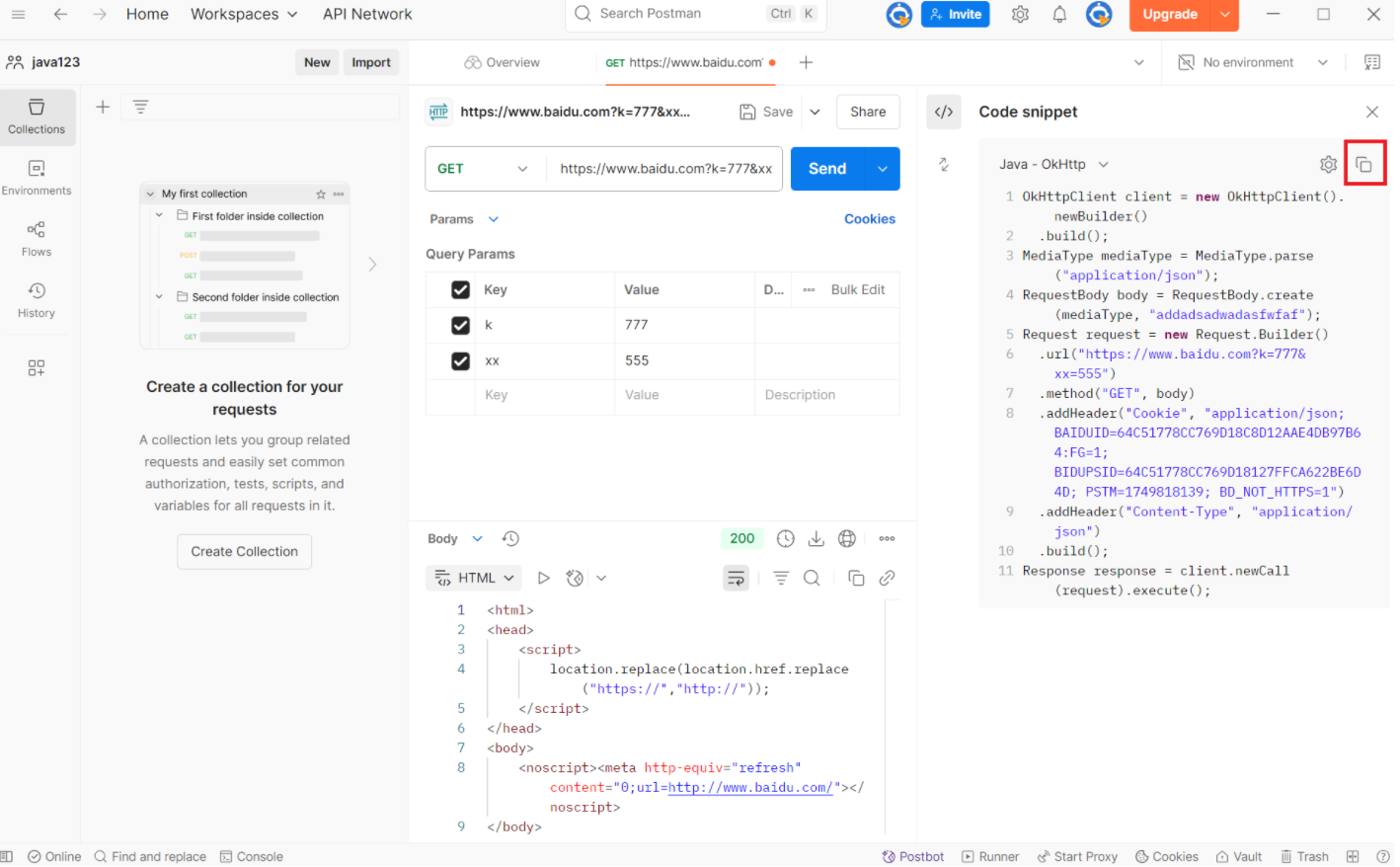
Task: Open the Save options dropdown arrow
Action: [x=816, y=112]
